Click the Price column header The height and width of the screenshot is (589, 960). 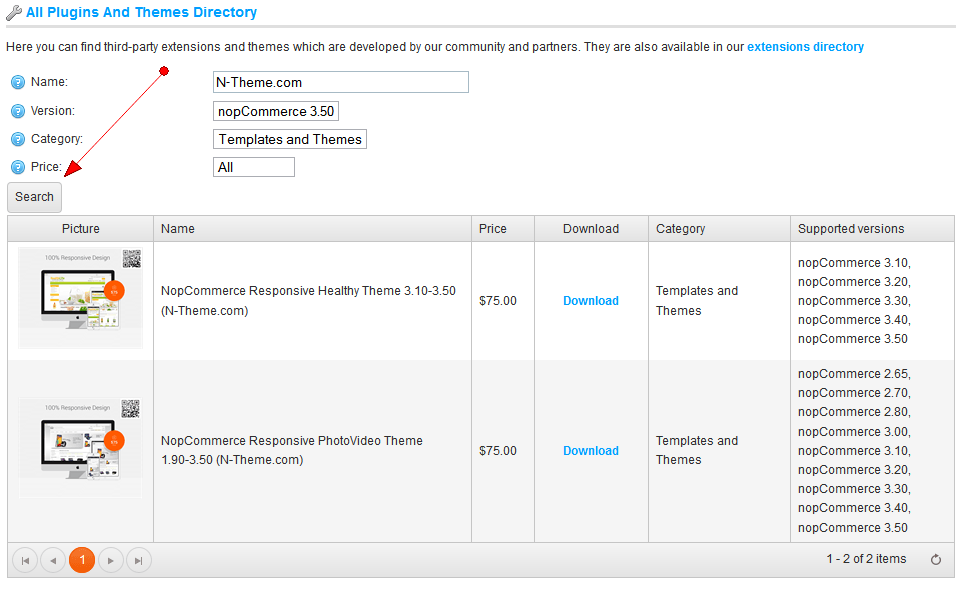(x=503, y=229)
